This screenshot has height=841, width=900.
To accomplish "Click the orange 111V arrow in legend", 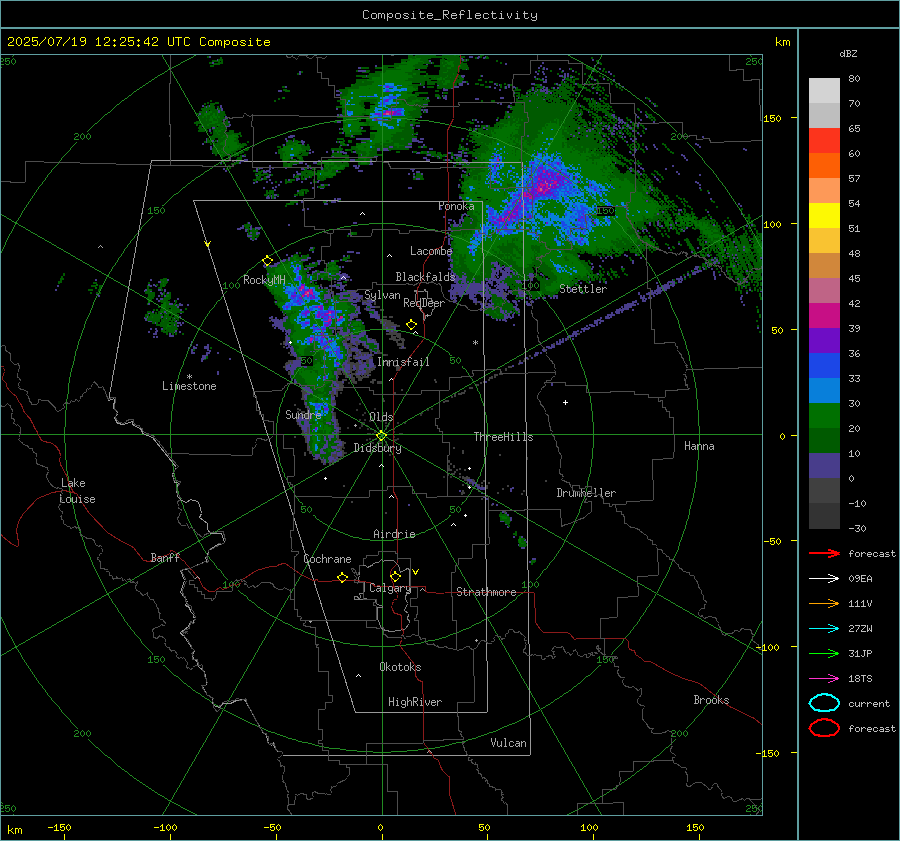I will (x=824, y=603).
